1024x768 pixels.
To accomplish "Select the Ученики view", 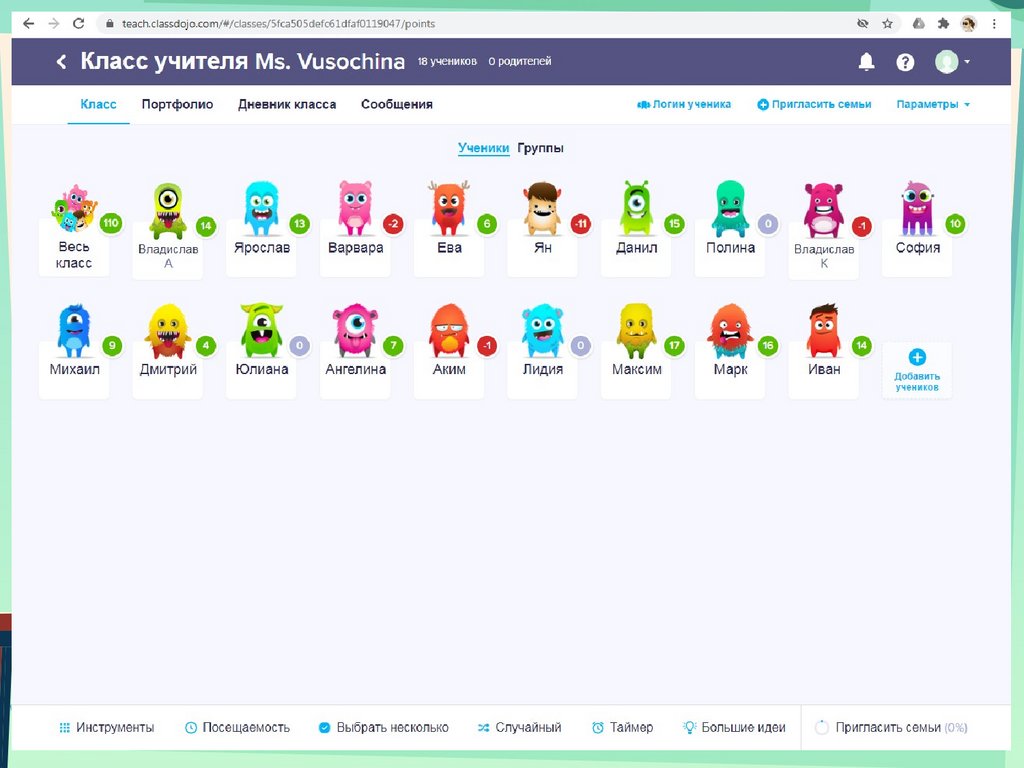I will coord(483,148).
